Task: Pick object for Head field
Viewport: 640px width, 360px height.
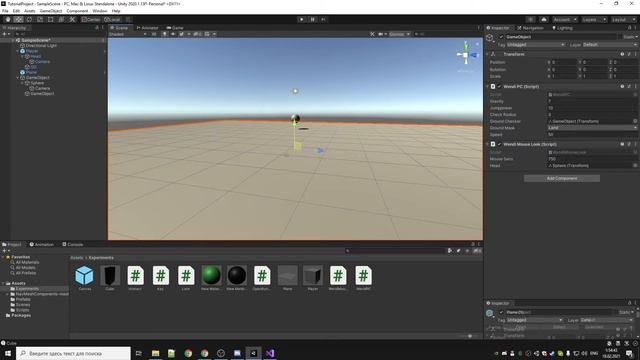Action: point(635,166)
